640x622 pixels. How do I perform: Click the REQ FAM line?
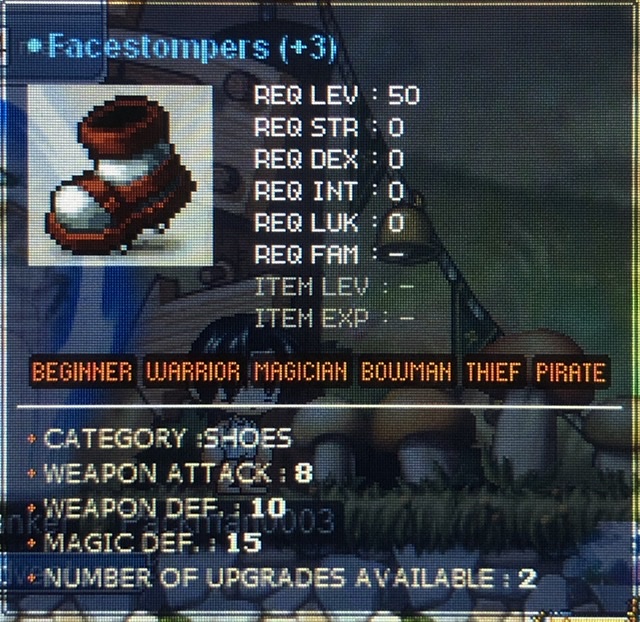click(329, 255)
